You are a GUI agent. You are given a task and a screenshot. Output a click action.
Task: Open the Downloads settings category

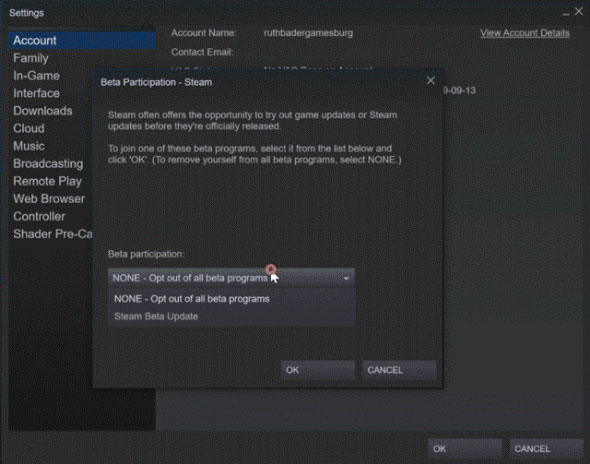tap(43, 111)
